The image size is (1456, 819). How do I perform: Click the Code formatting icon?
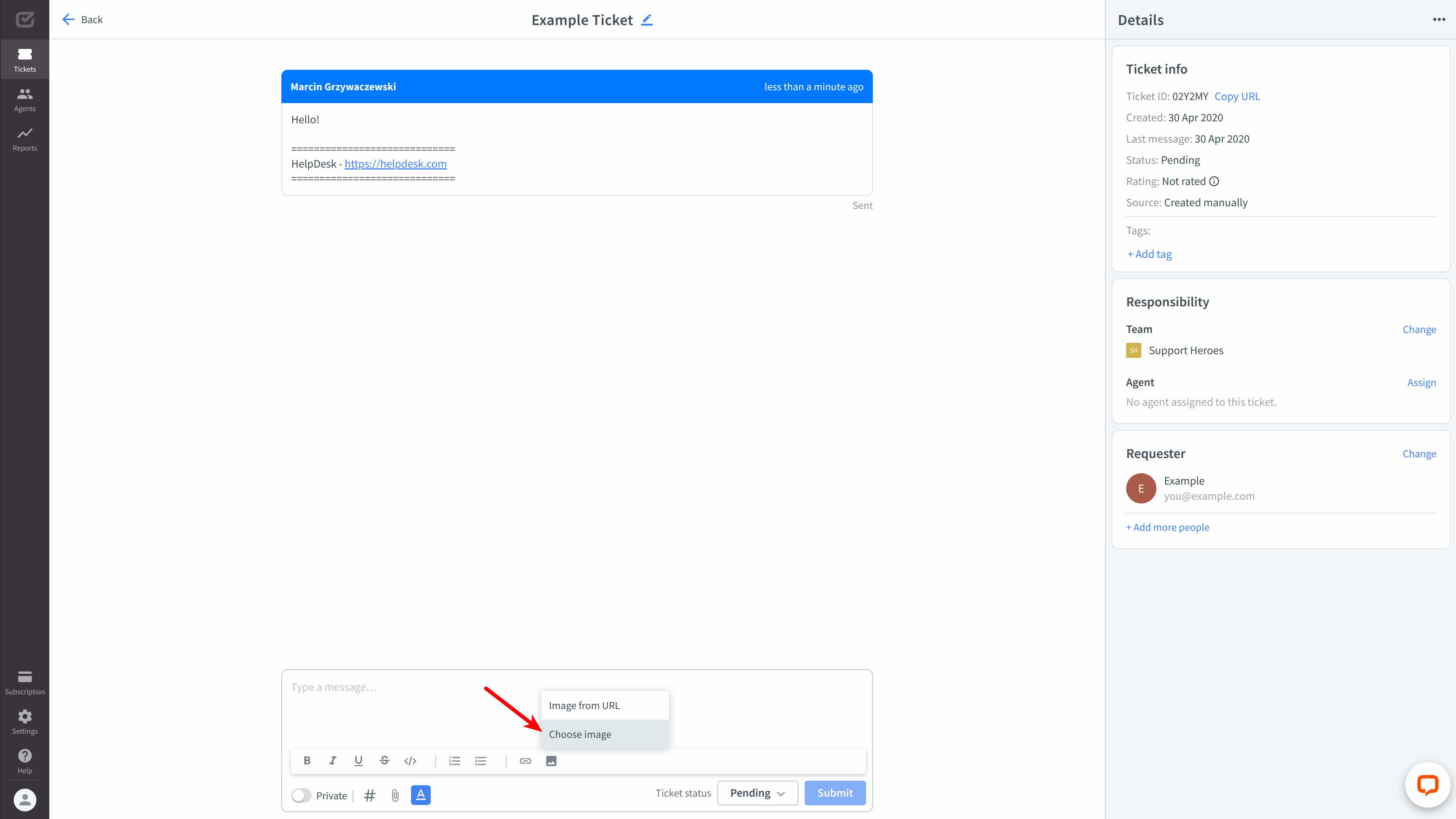click(x=410, y=761)
